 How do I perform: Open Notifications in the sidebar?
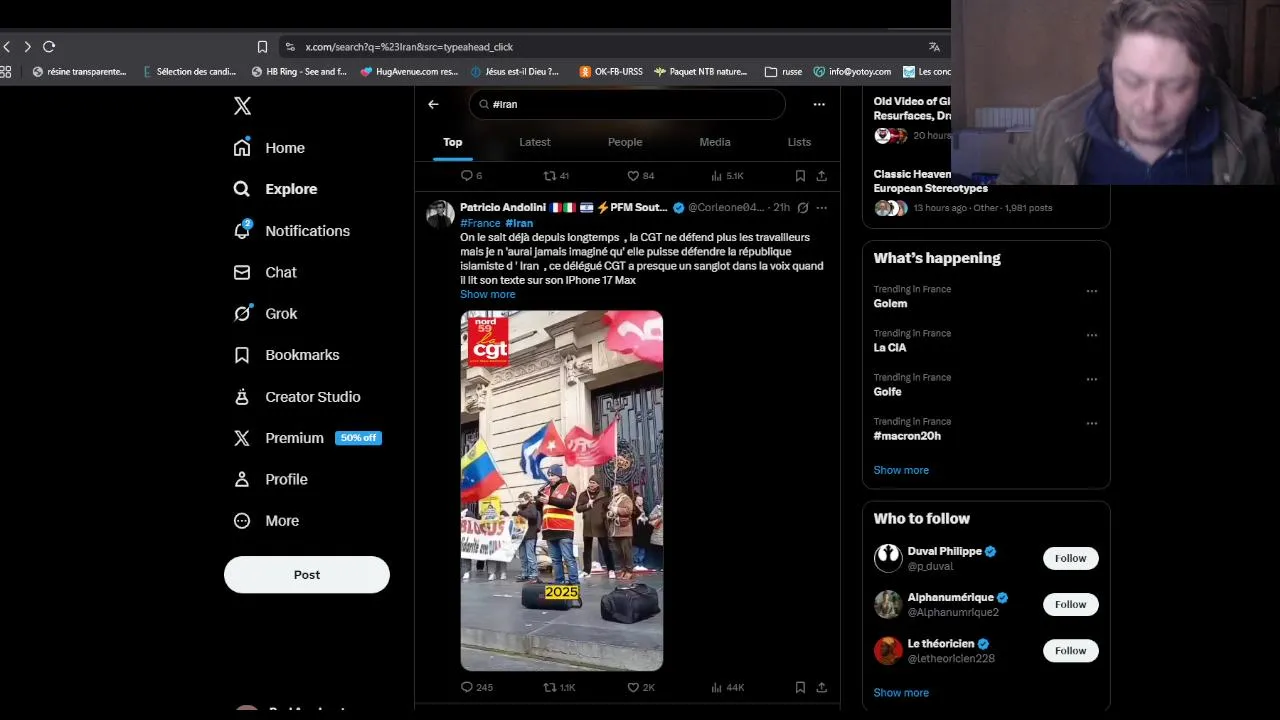tap(291, 231)
